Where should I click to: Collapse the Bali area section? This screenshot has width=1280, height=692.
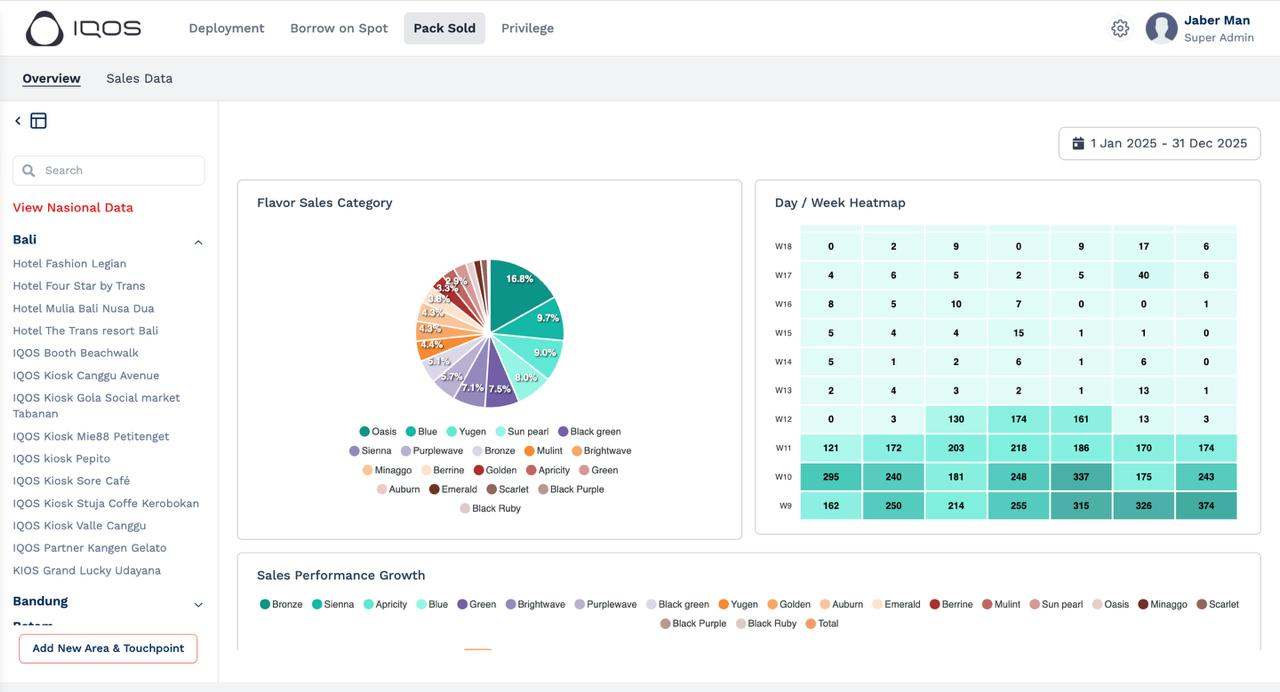click(198, 242)
